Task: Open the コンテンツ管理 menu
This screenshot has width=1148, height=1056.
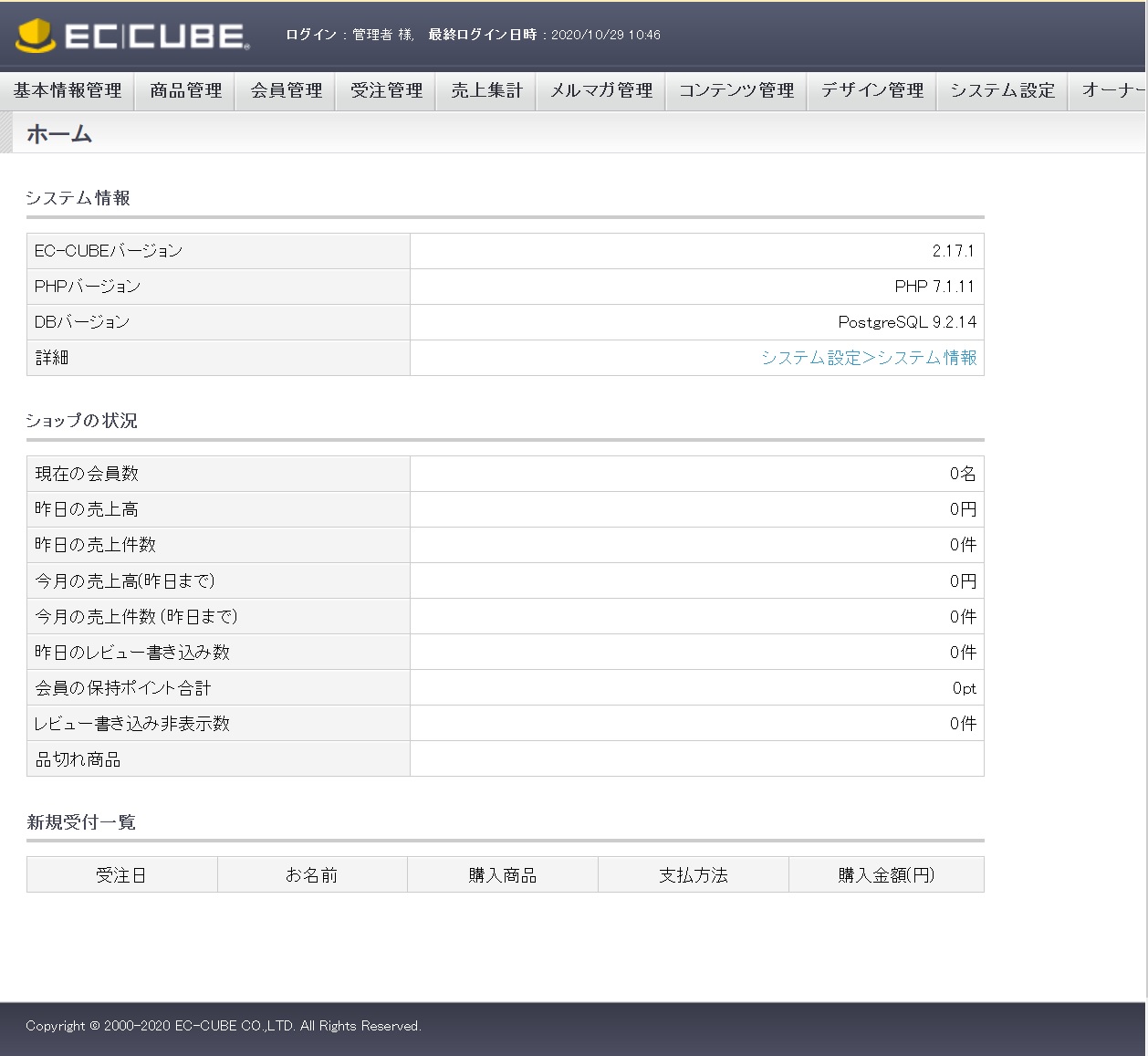Action: point(736,90)
